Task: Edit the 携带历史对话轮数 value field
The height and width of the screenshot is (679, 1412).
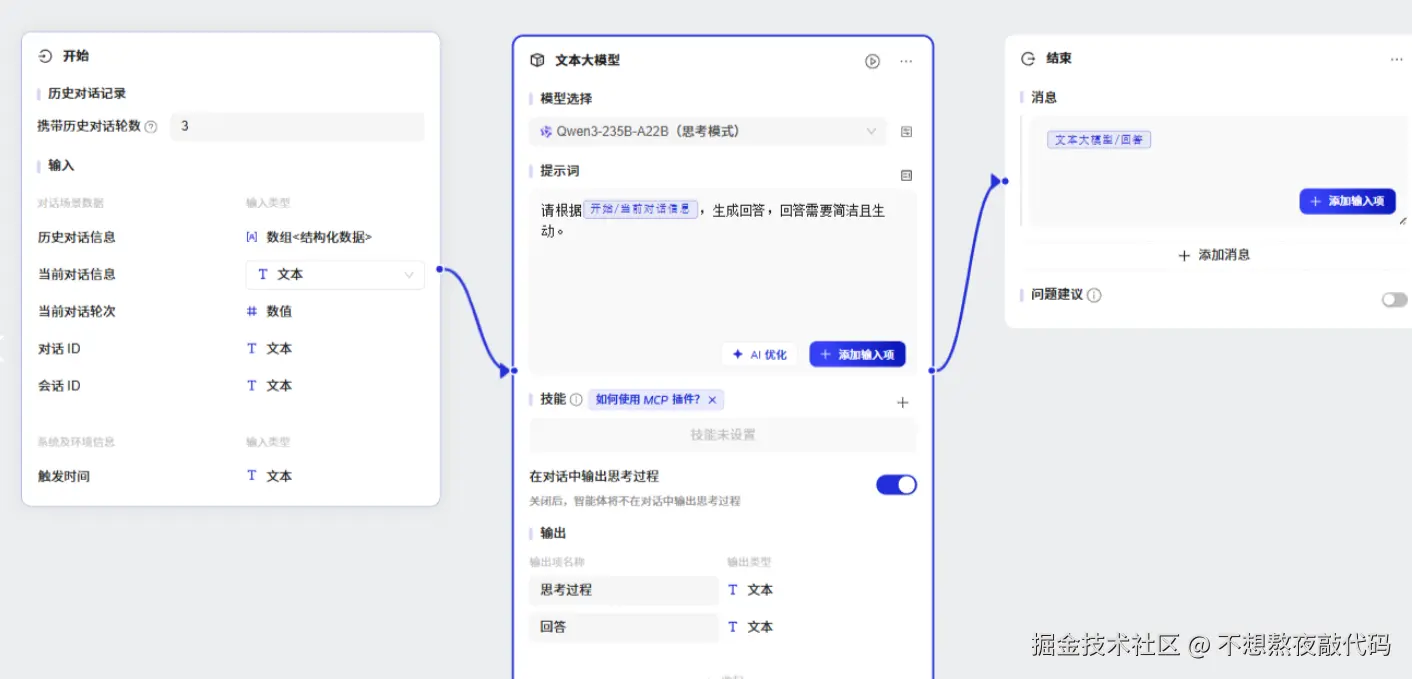Action: click(x=297, y=127)
